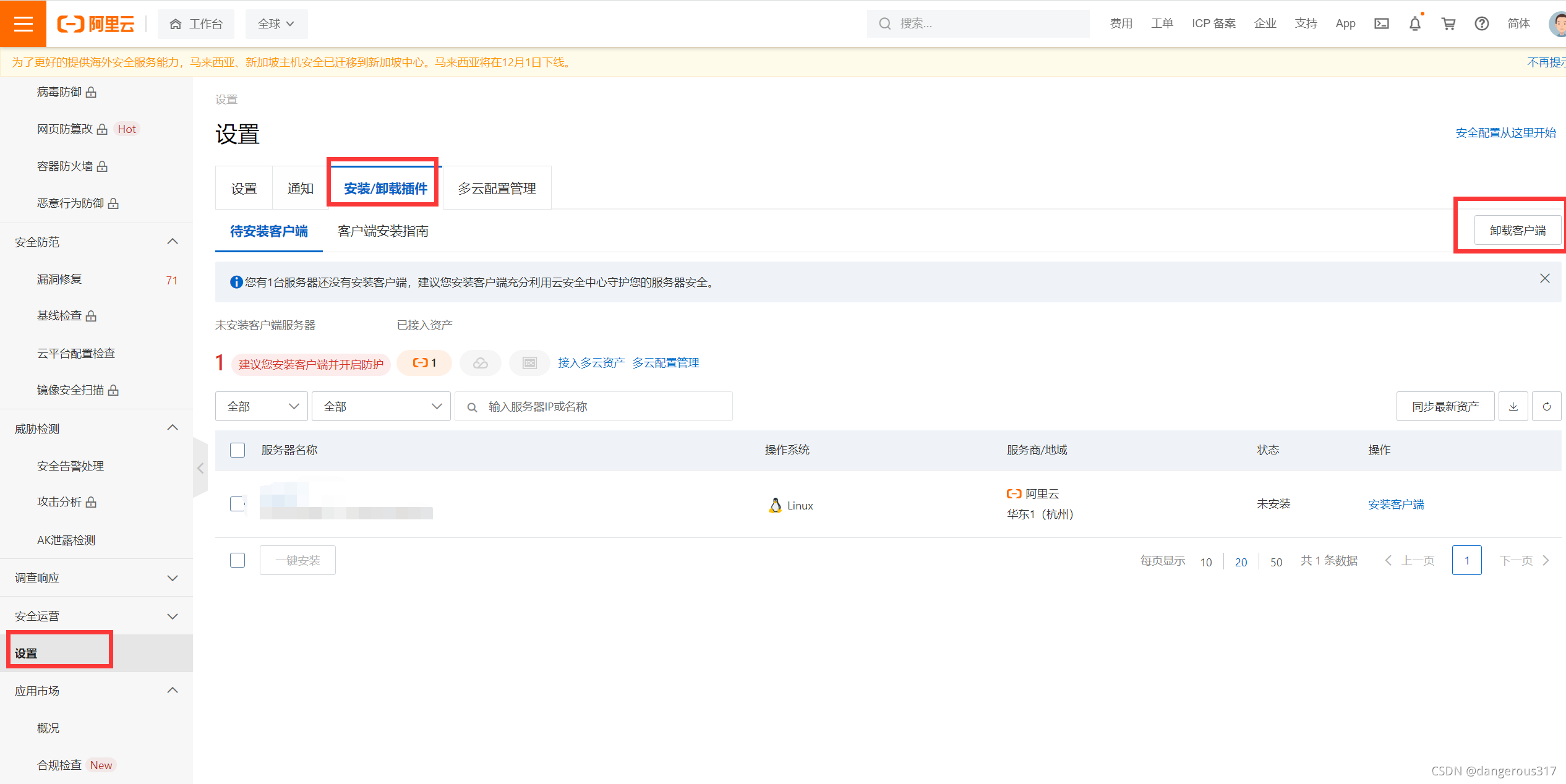The width and height of the screenshot is (1566, 784).
Task: Close the info banner with X
Action: (x=1544, y=279)
